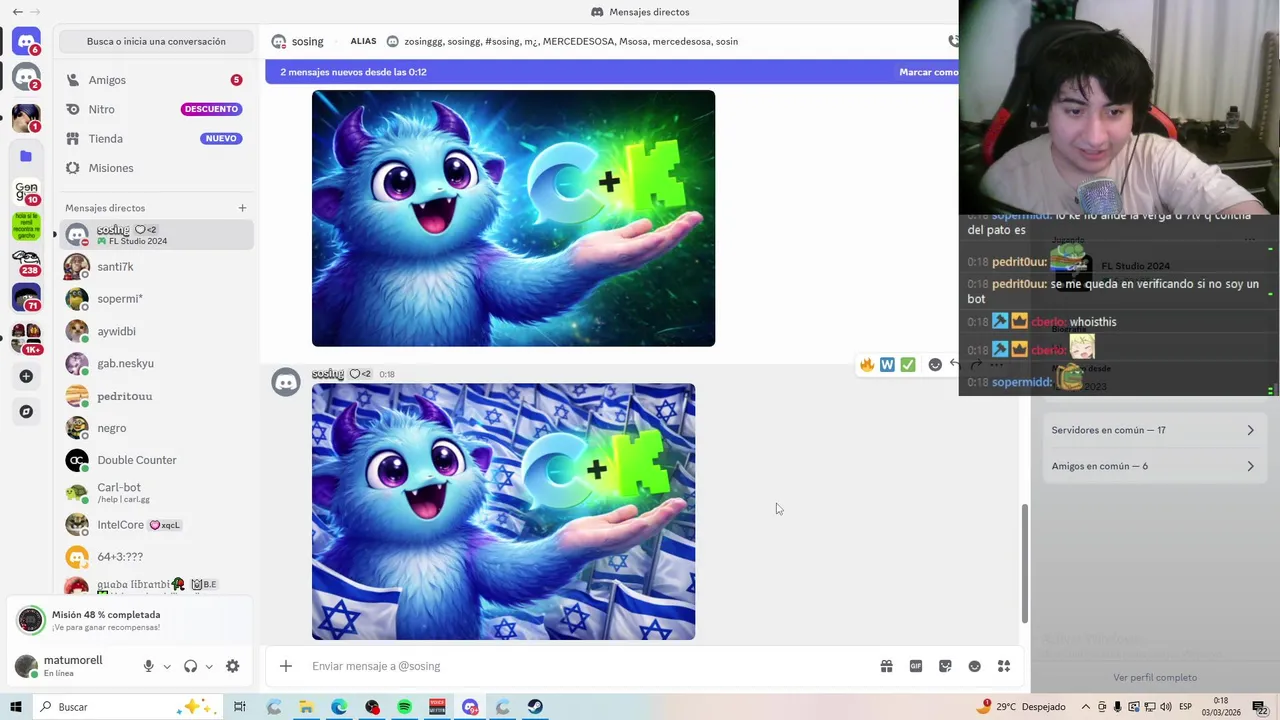Open the attach file plus button
This screenshot has height=720, width=1280.
pos(286,666)
